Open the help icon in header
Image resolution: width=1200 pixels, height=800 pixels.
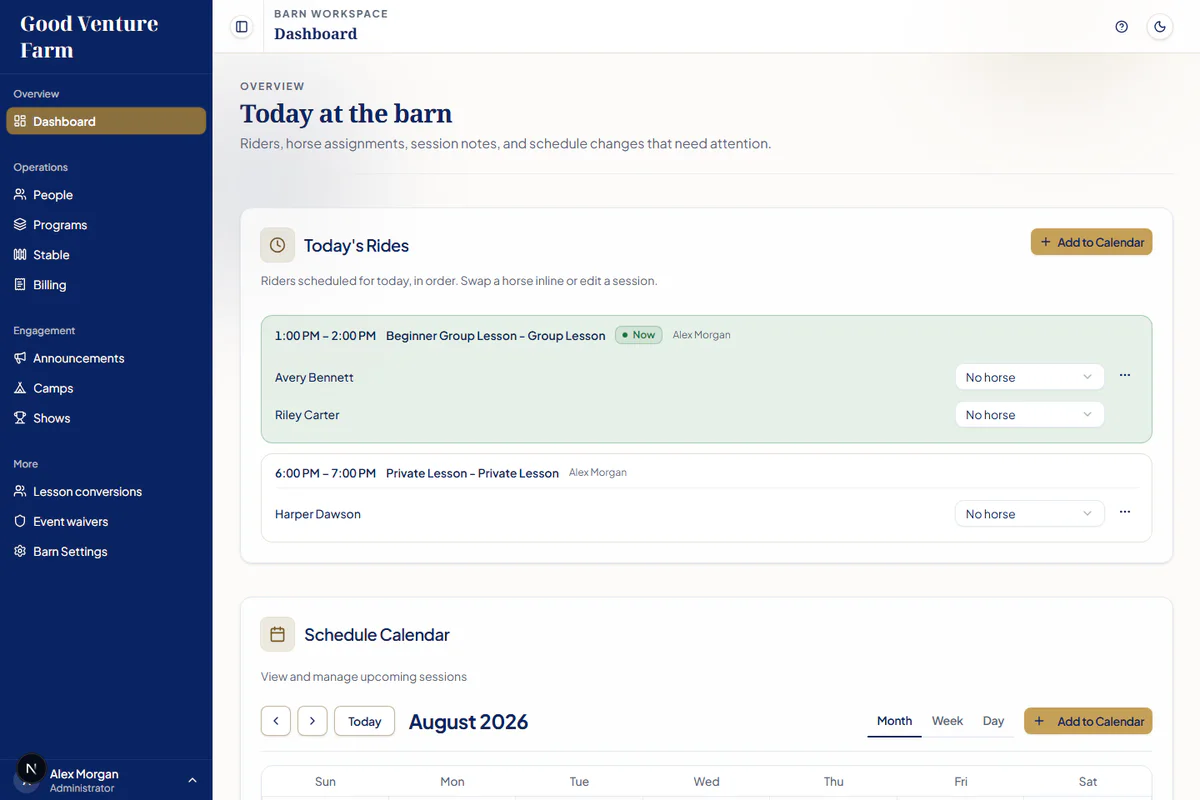[1121, 27]
